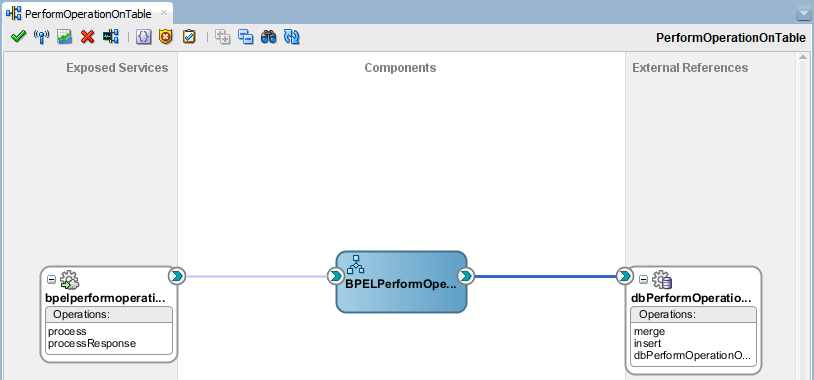The width and height of the screenshot is (814, 380).
Task: Click output arrow port on bpelperformoperation service
Action: 177,276
